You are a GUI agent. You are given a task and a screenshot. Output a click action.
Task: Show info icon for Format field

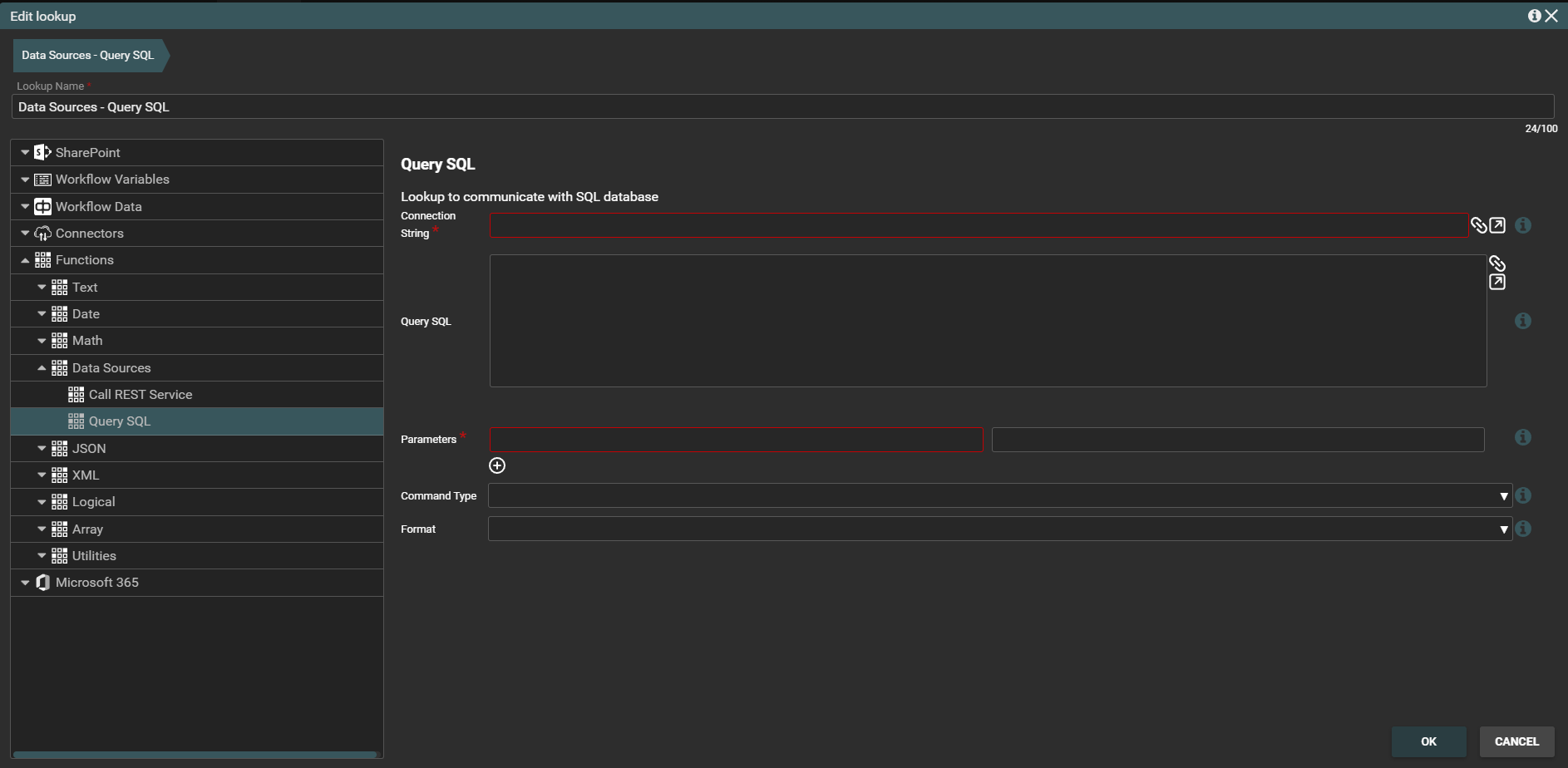tap(1522, 529)
